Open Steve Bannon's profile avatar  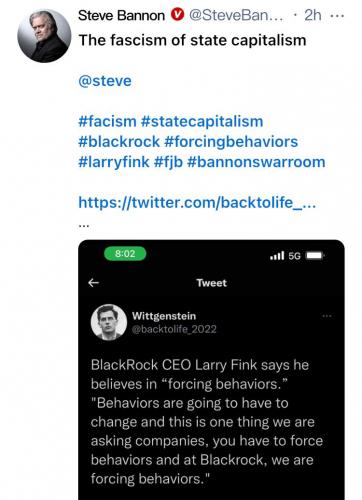tap(44, 36)
